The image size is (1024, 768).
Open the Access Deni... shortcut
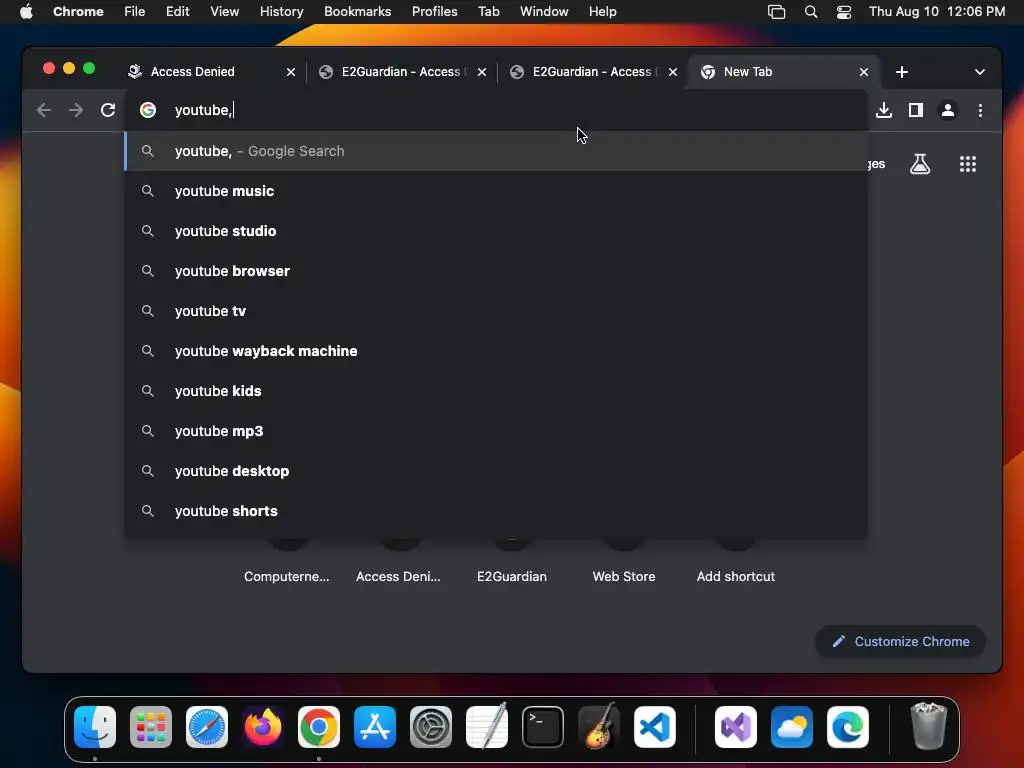[398, 576]
